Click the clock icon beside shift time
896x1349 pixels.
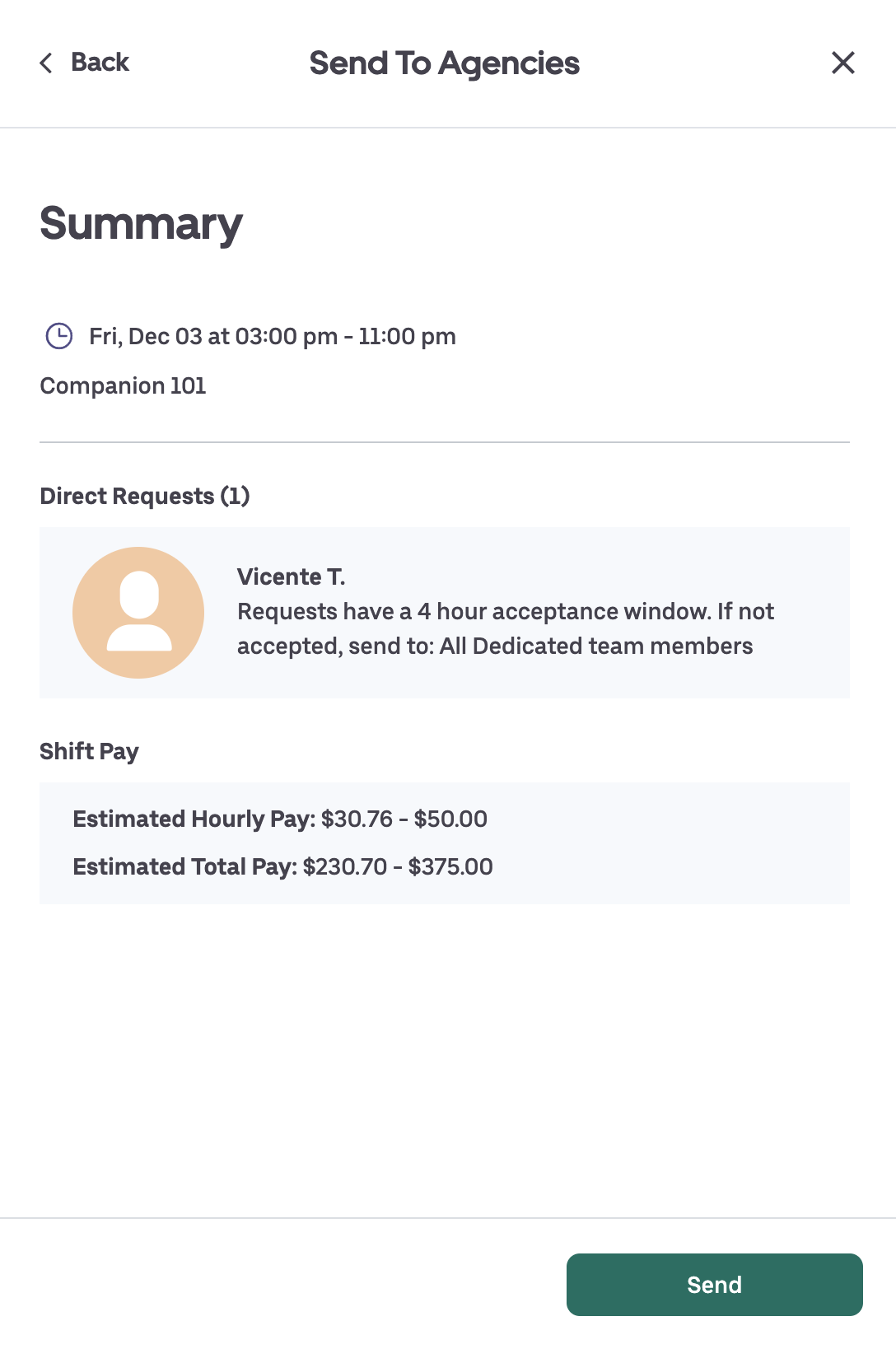pos(58,336)
